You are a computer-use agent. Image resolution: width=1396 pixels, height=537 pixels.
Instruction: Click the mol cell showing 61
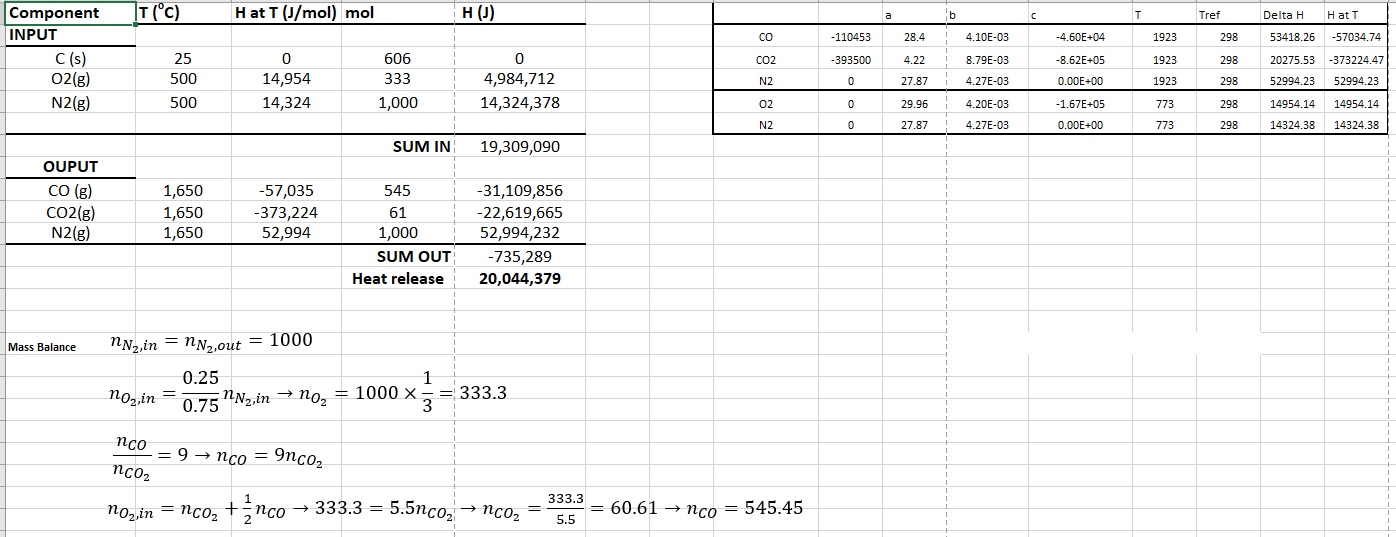[398, 212]
